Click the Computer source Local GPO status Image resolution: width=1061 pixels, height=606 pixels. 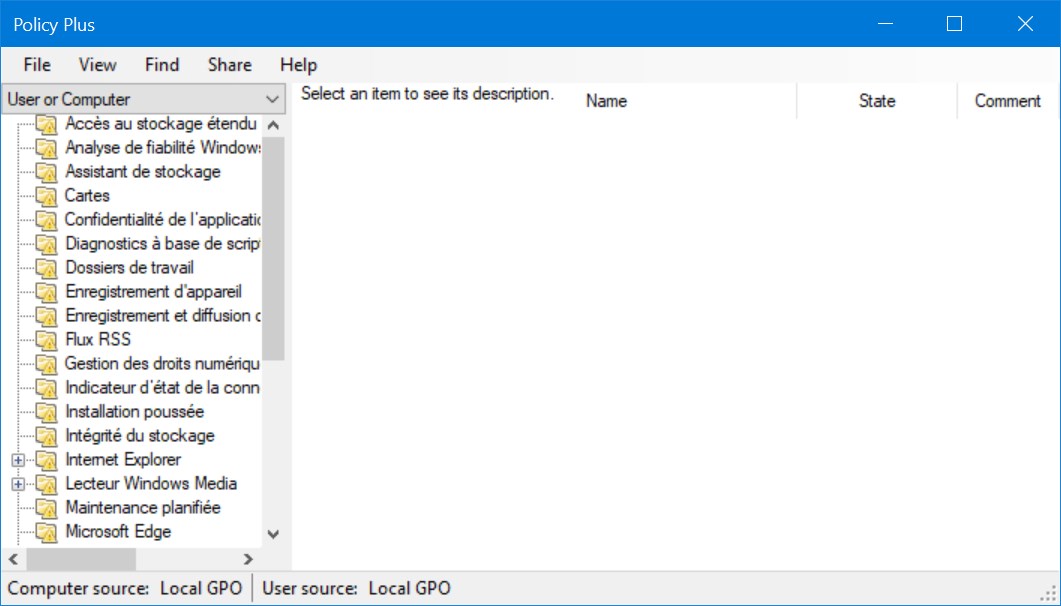(125, 588)
